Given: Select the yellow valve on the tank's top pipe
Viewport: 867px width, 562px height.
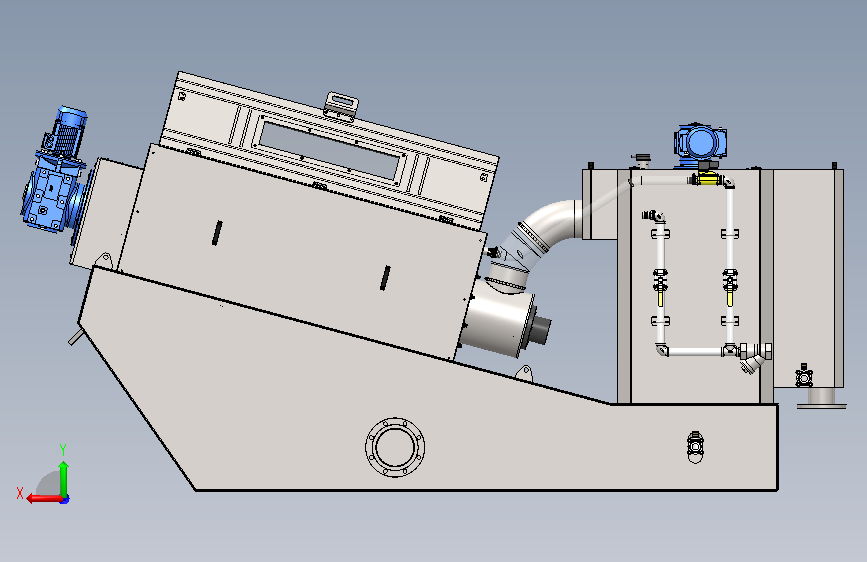Looking at the screenshot, I should coord(707,179).
